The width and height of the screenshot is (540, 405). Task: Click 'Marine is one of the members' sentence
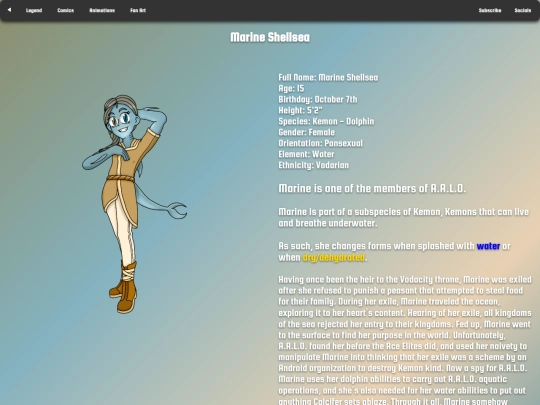pos(372,188)
